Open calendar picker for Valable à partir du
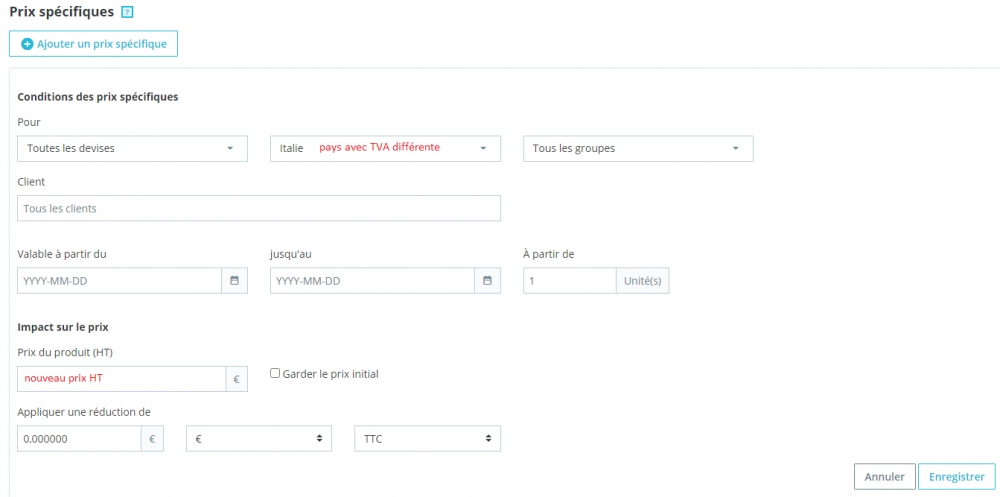This screenshot has height=497, width=1000. click(x=234, y=281)
